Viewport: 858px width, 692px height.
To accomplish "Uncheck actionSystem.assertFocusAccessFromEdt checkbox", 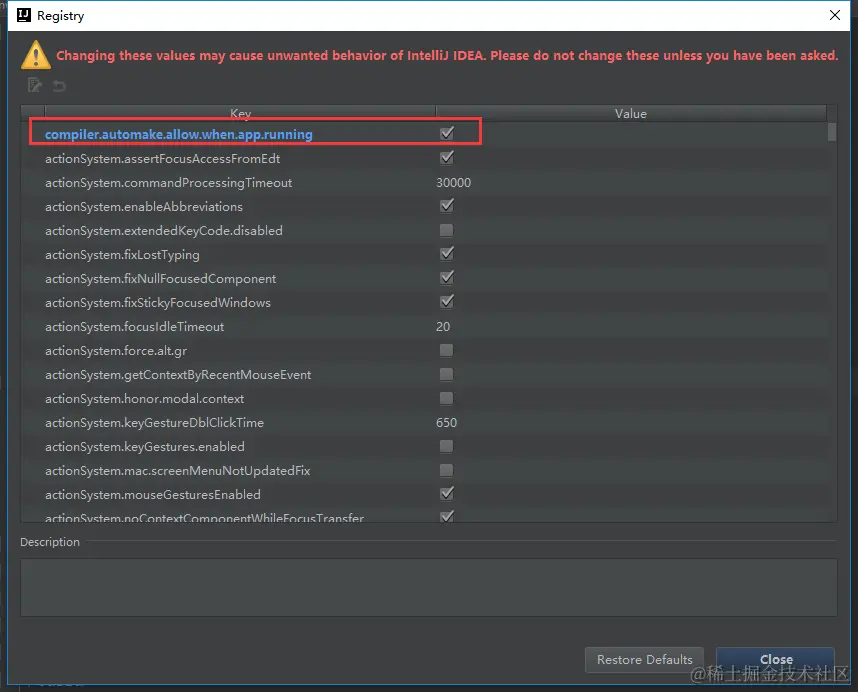I will pyautogui.click(x=447, y=158).
